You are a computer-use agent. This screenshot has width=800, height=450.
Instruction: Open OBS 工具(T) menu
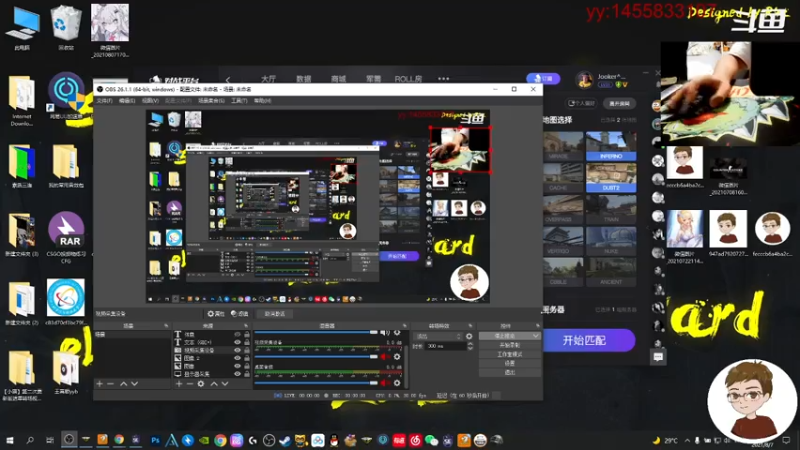[239, 101]
